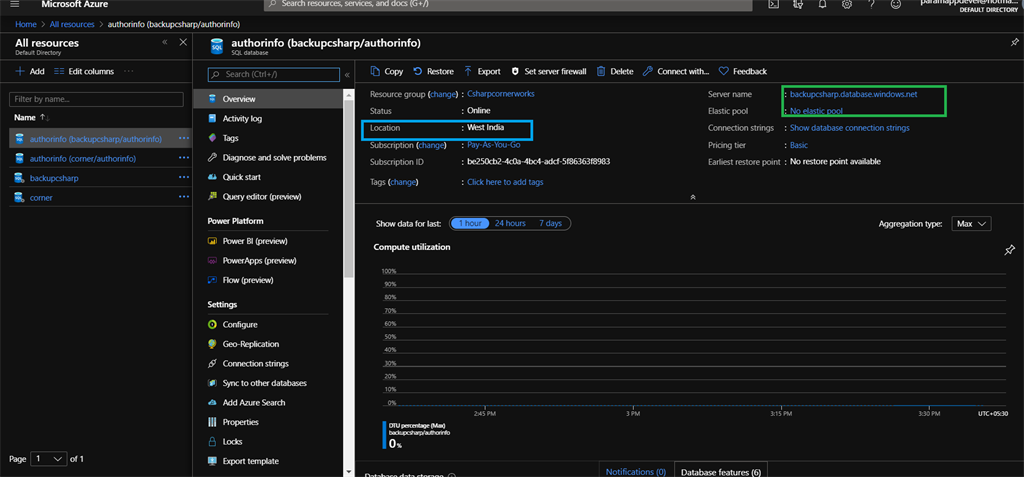Viewport: 1024px width, 477px height.
Task: Click the Delete trash icon
Action: 601,71
